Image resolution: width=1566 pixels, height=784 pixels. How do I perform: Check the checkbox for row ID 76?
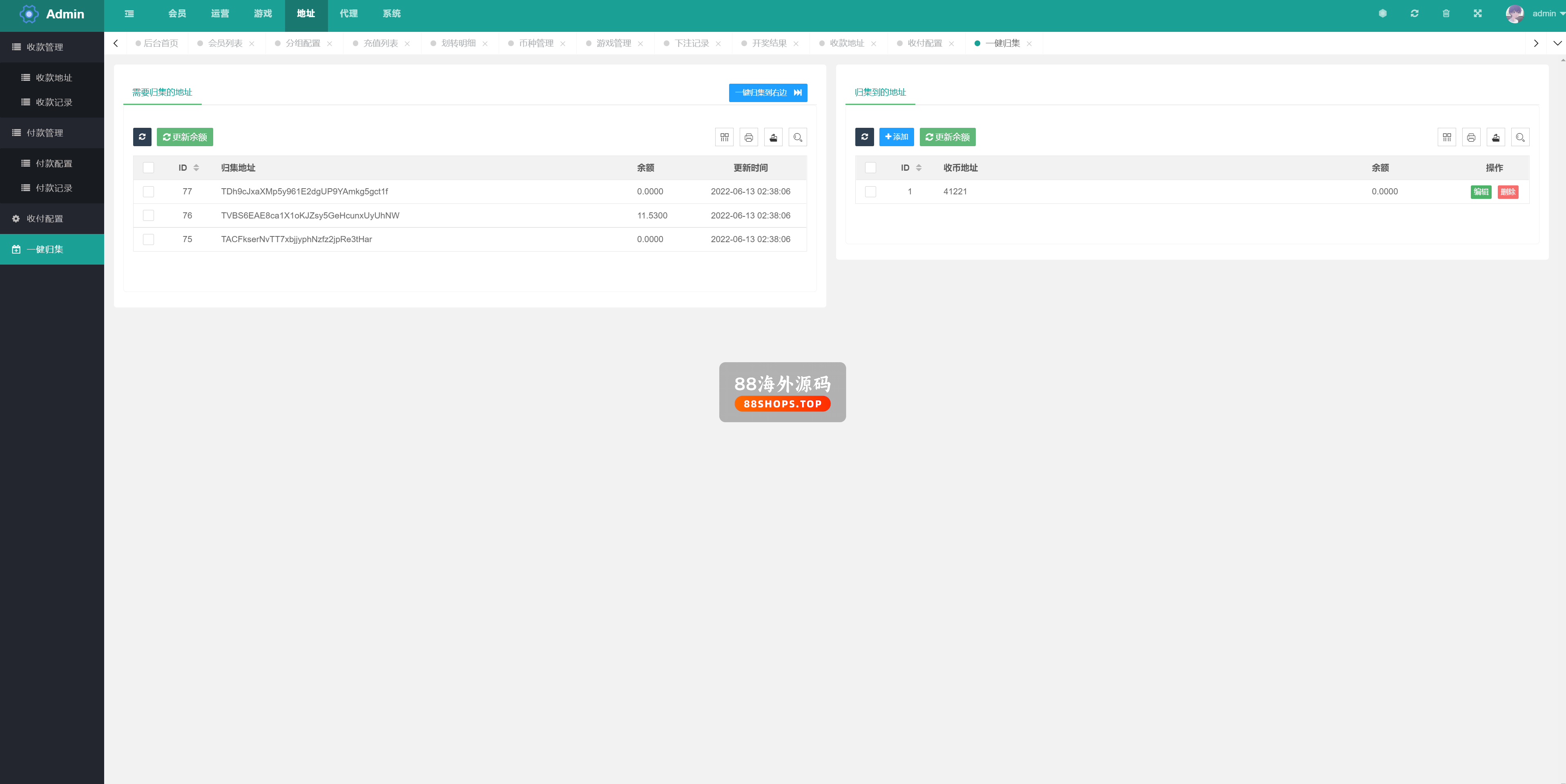[148, 215]
